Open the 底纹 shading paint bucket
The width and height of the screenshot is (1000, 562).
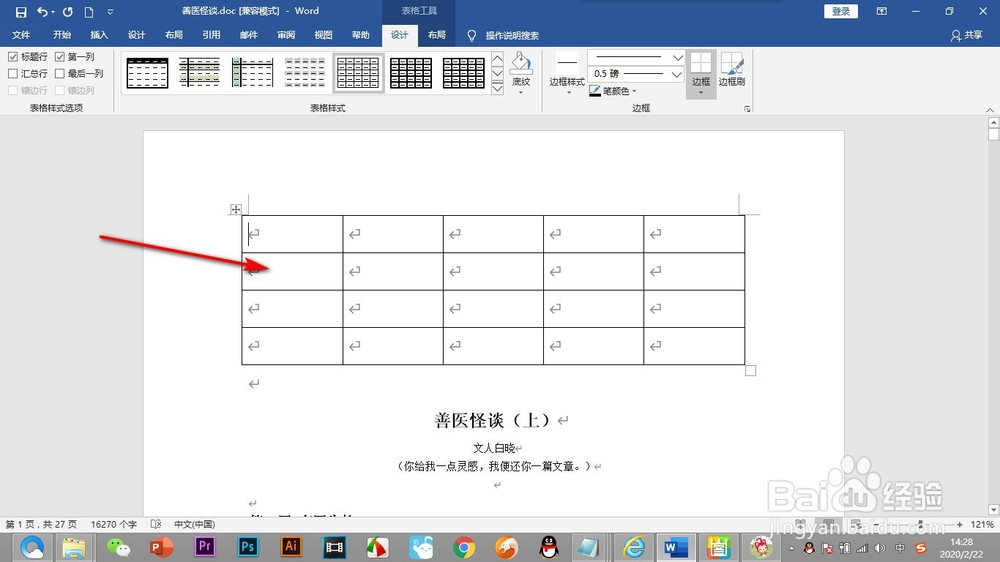[521, 73]
